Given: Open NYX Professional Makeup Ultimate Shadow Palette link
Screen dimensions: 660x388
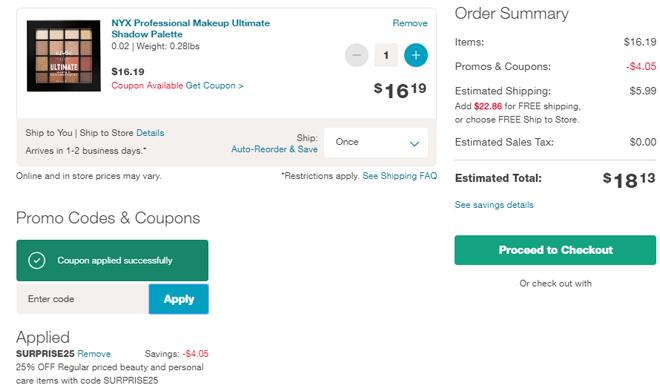Looking at the screenshot, I should pyautogui.click(x=190, y=29).
